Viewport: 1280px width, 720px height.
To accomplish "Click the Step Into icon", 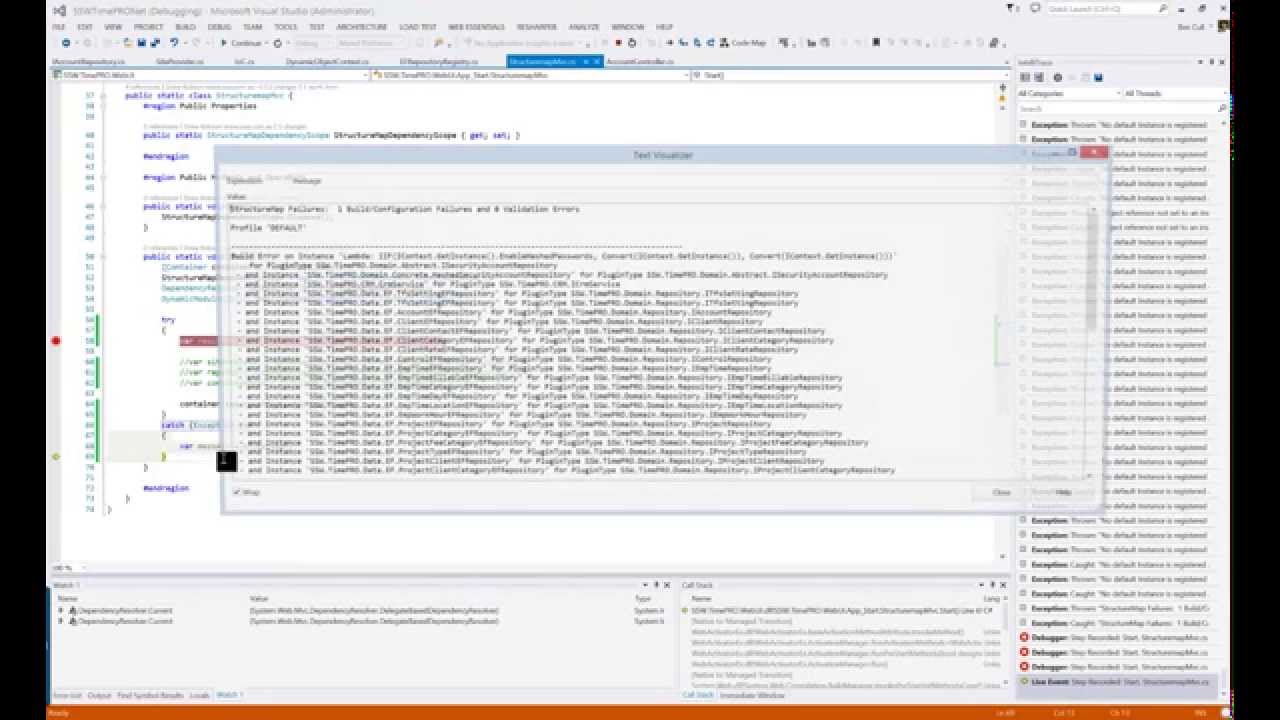I will [x=681, y=42].
